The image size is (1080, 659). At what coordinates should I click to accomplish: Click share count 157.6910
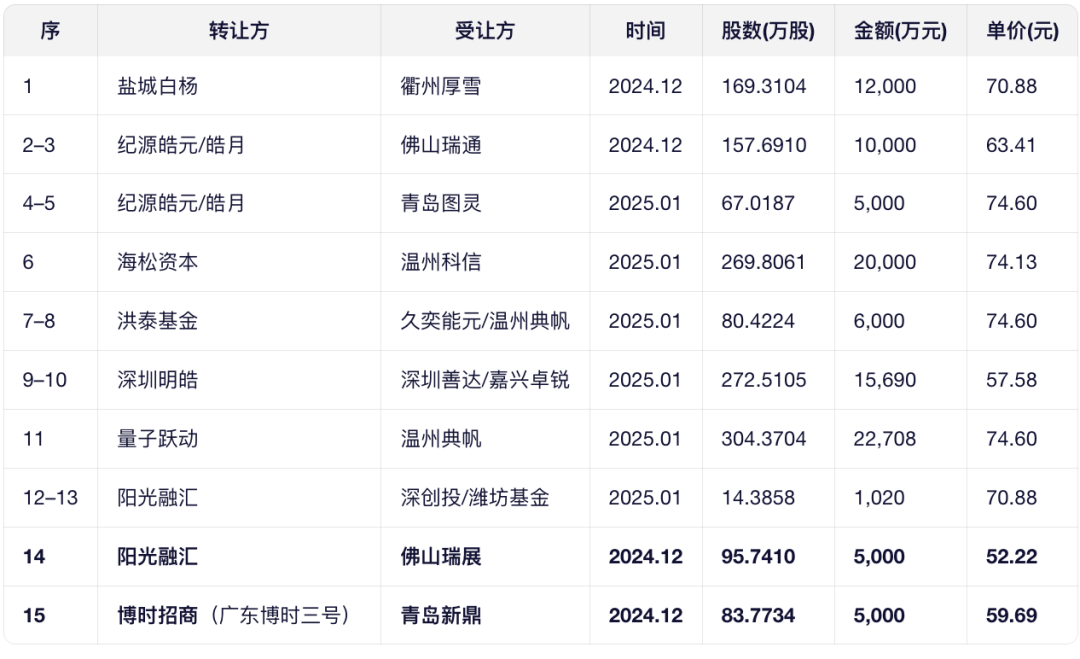tap(764, 145)
